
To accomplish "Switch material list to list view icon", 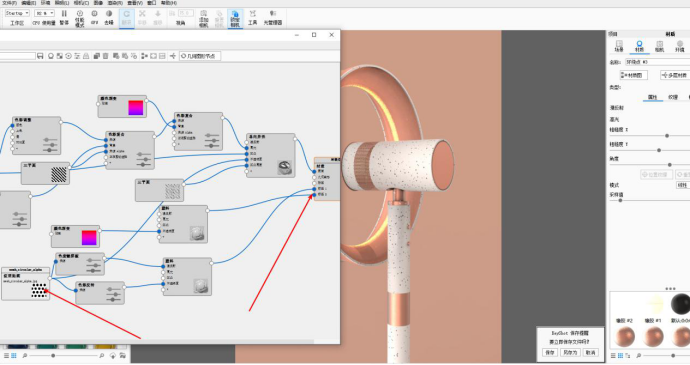I will (x=613, y=355).
